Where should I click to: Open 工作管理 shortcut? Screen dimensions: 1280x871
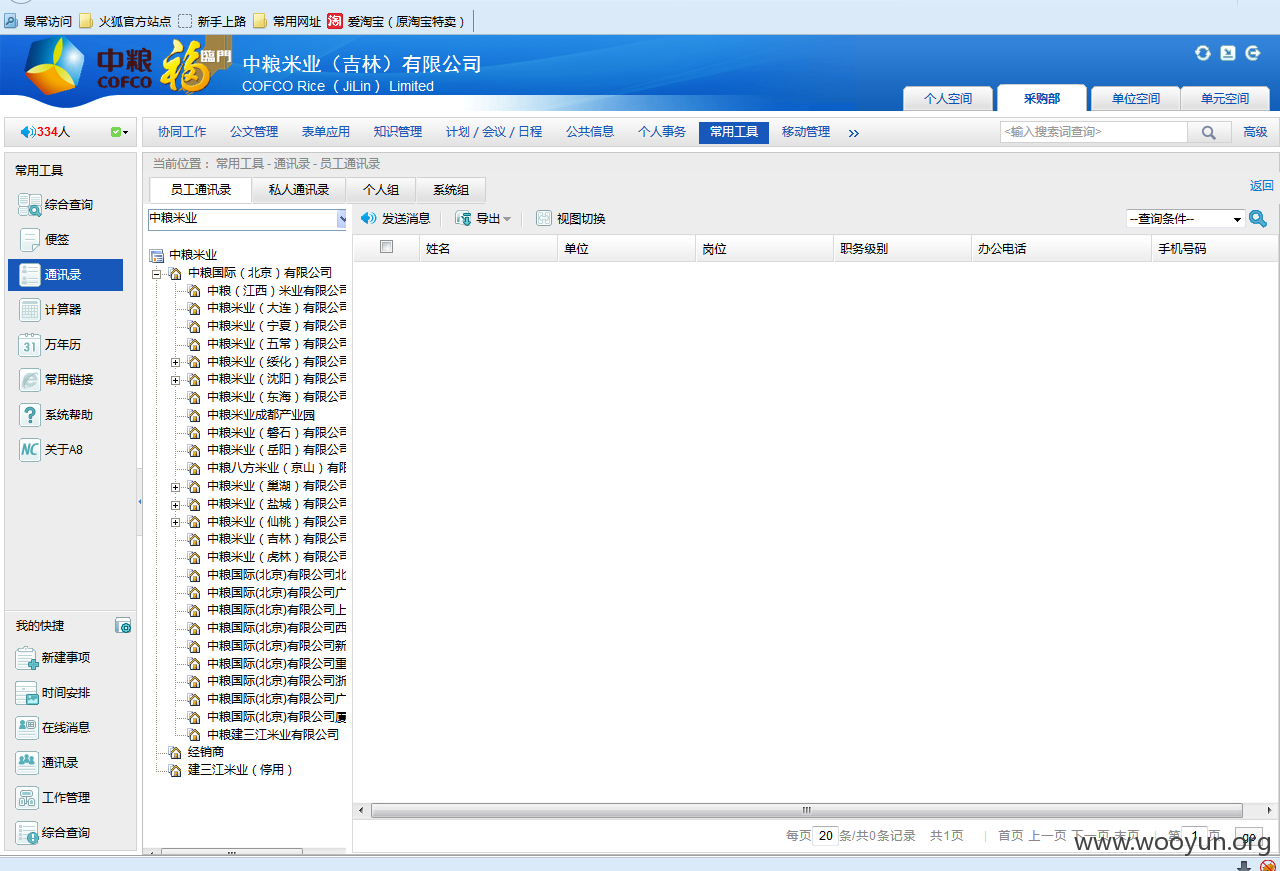pos(53,798)
